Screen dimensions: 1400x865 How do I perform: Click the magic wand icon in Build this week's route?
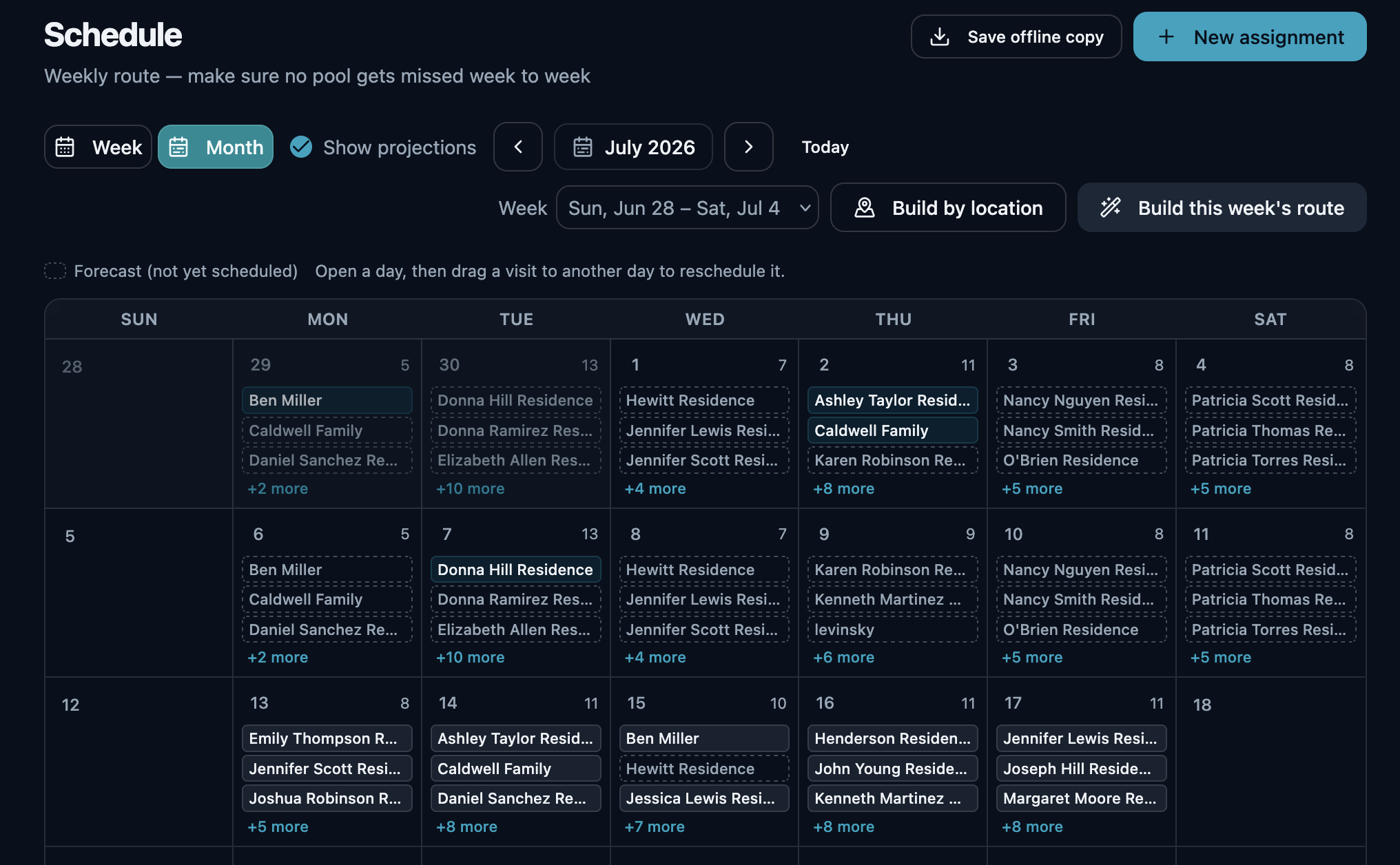1111,207
